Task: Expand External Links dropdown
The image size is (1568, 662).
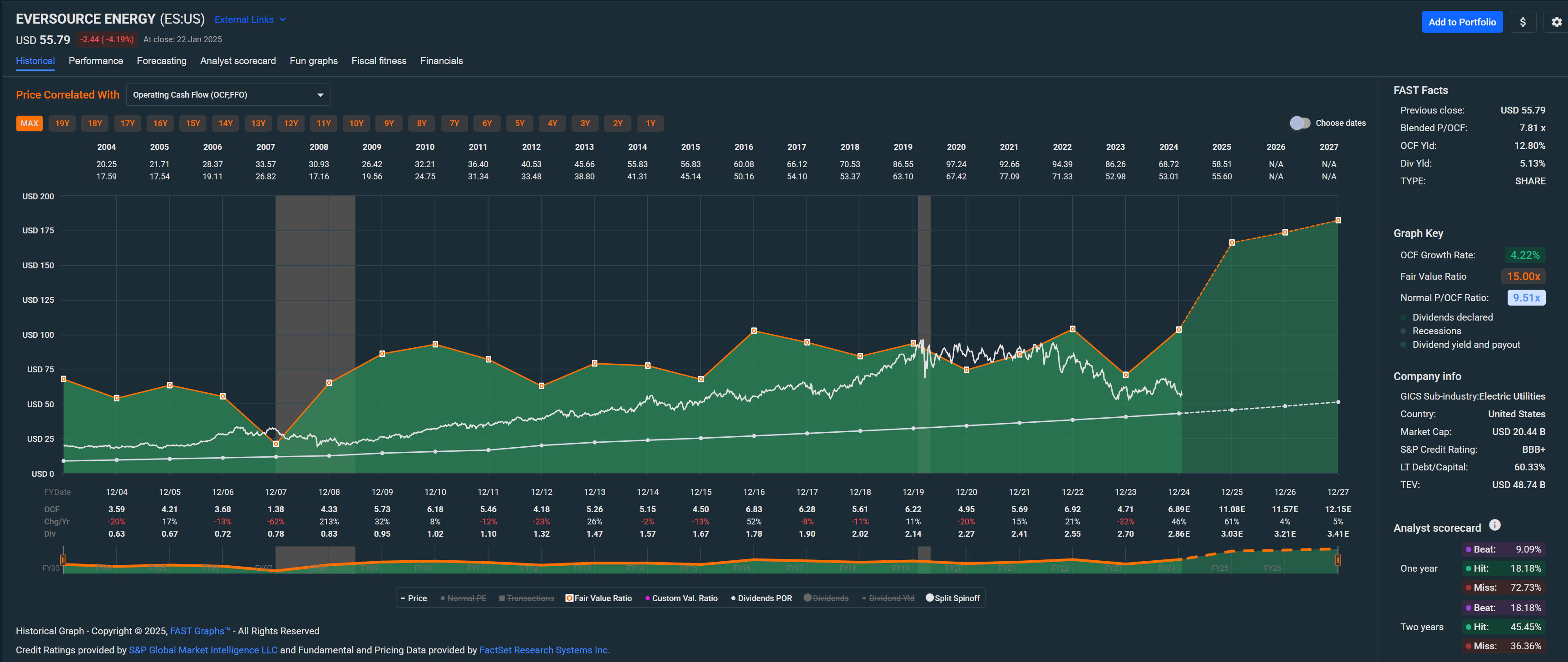Action: 250,20
